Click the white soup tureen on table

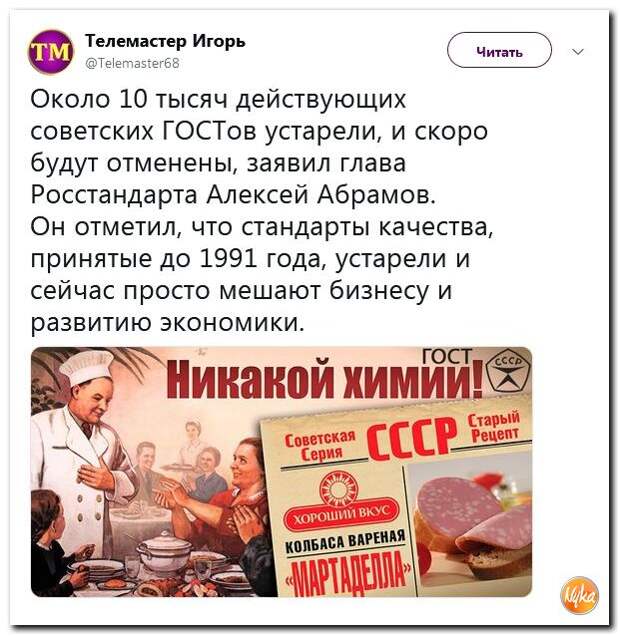click(x=163, y=550)
